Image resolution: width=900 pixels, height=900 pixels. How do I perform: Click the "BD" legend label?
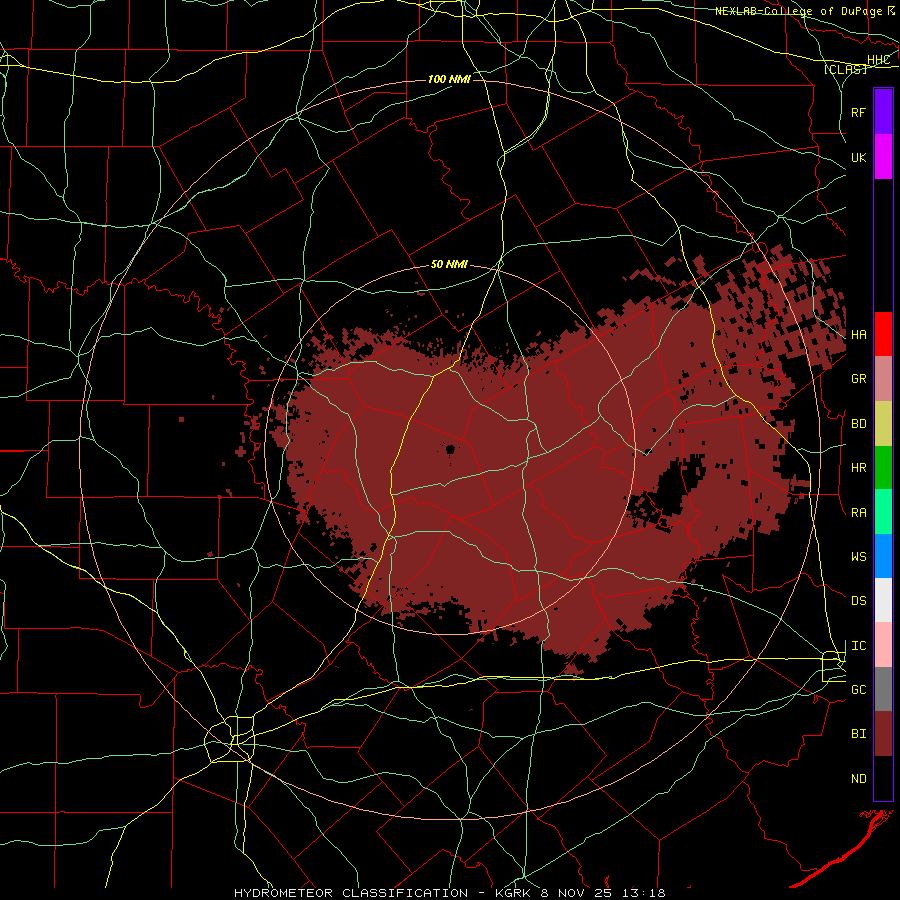tap(859, 424)
